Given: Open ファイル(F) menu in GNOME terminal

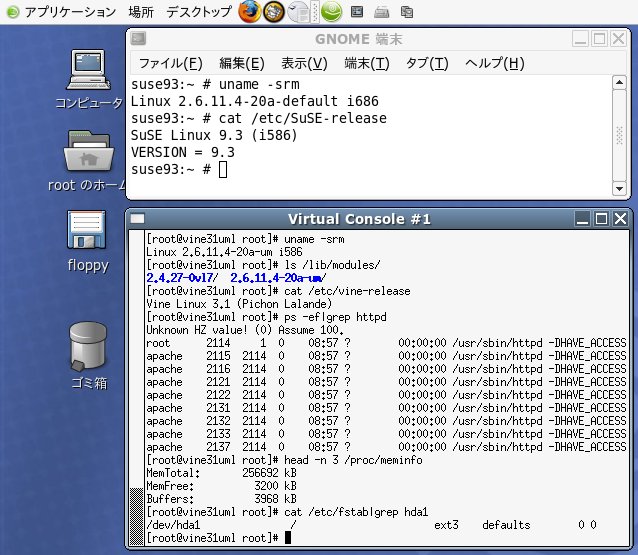Looking at the screenshot, I should point(170,63).
